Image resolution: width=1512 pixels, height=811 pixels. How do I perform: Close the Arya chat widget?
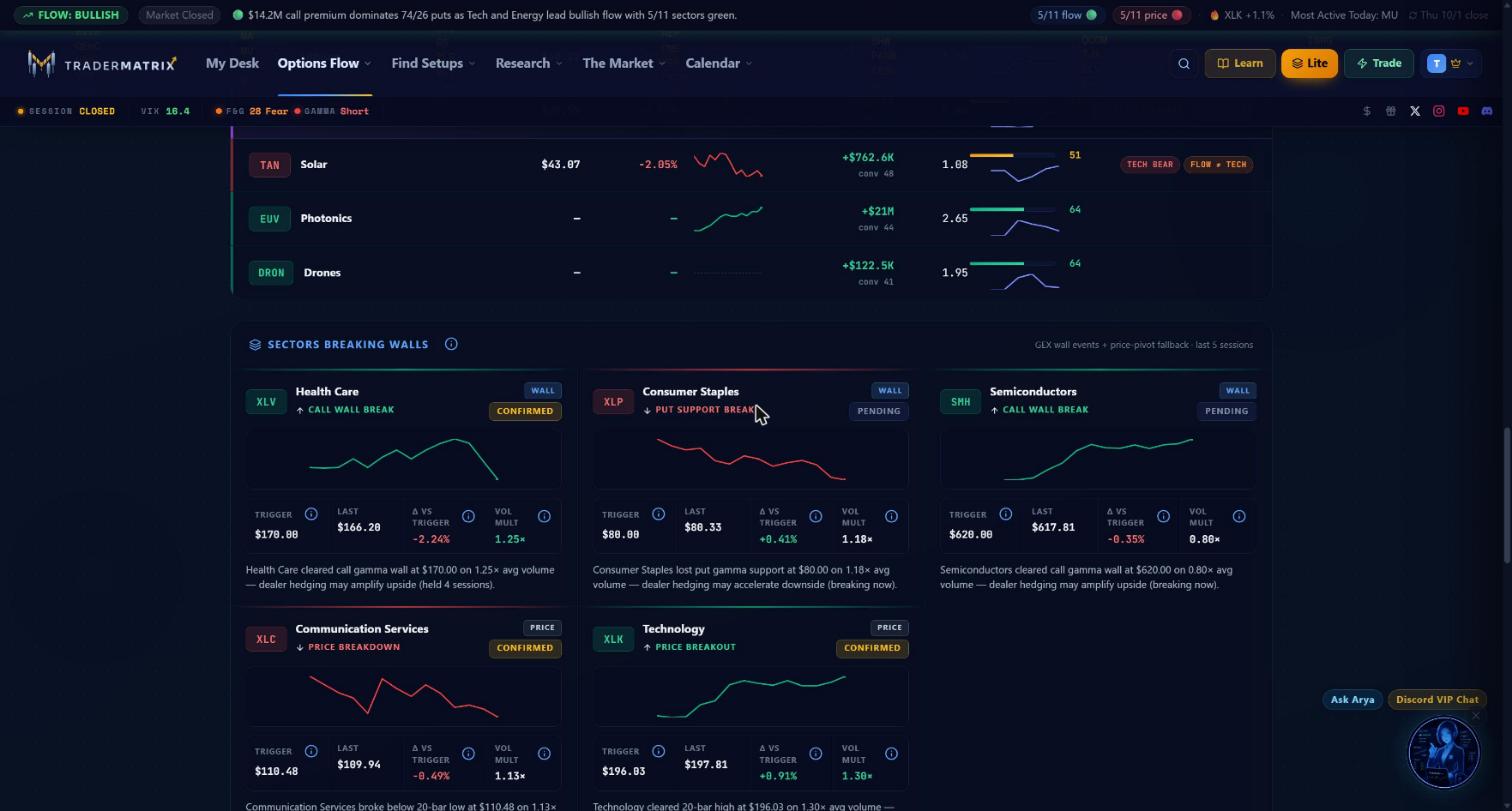pyautogui.click(x=1475, y=715)
